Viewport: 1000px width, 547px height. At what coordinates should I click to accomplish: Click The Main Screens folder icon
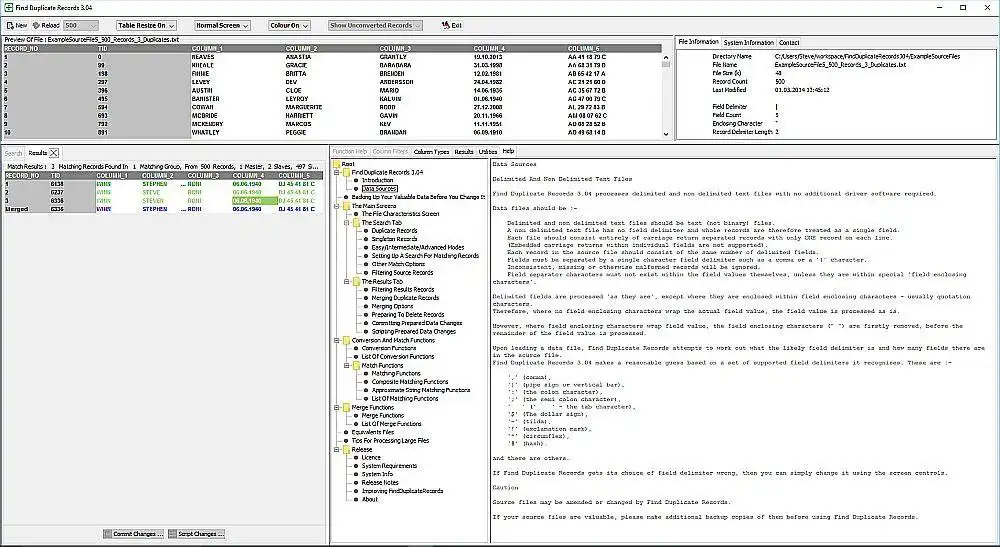tap(346, 206)
